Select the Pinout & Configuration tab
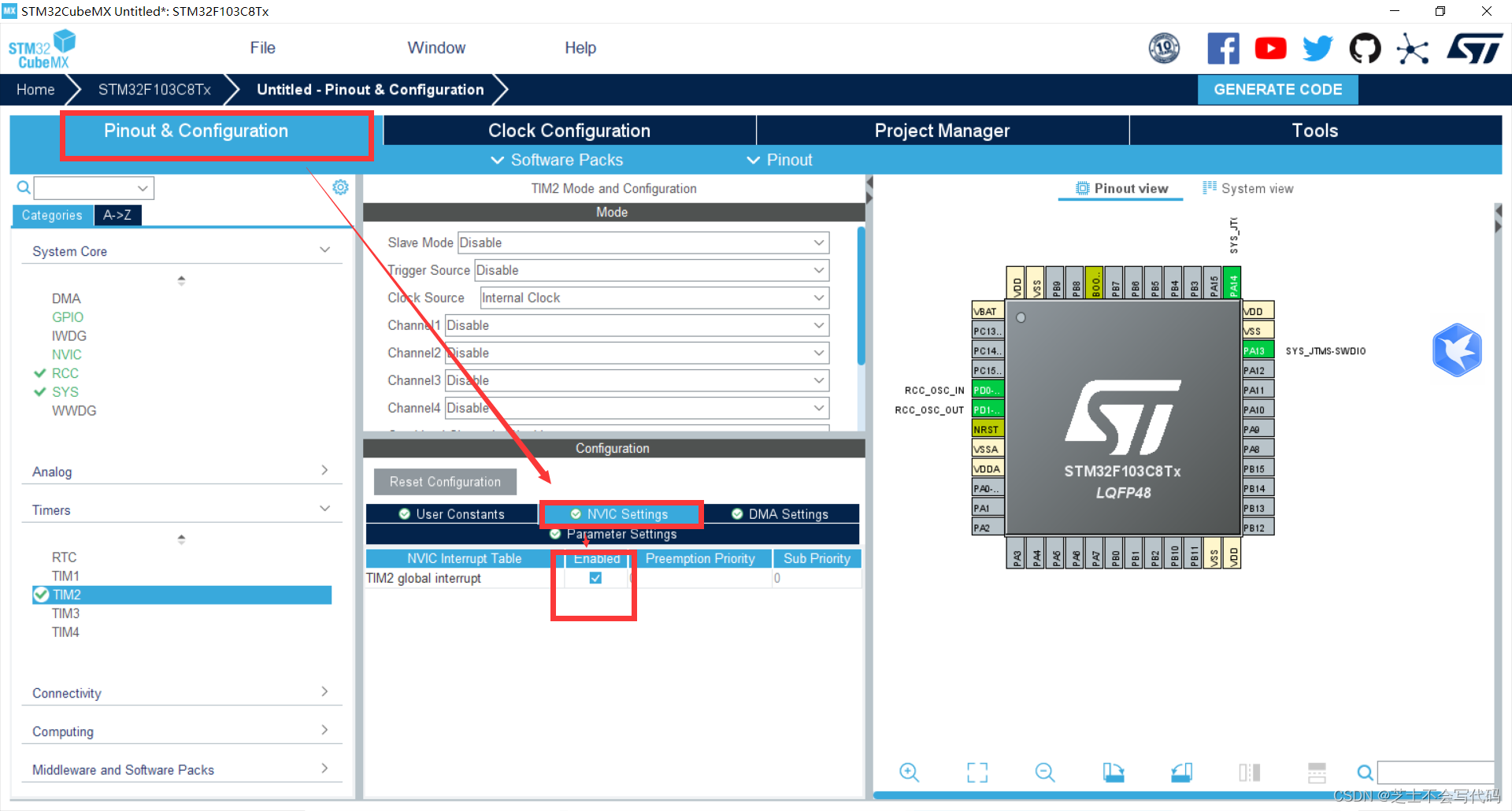 pos(196,131)
